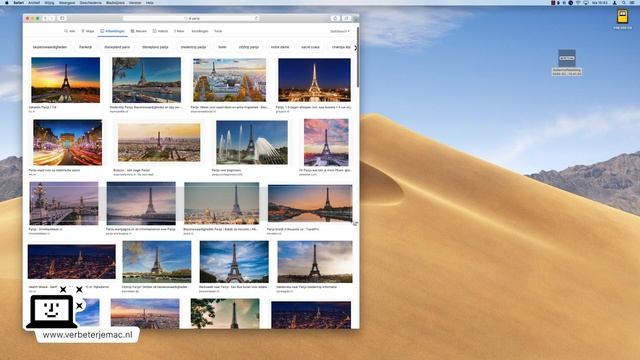Open the Safari share sheet
The width and height of the screenshot is (640, 360).
(335, 18)
